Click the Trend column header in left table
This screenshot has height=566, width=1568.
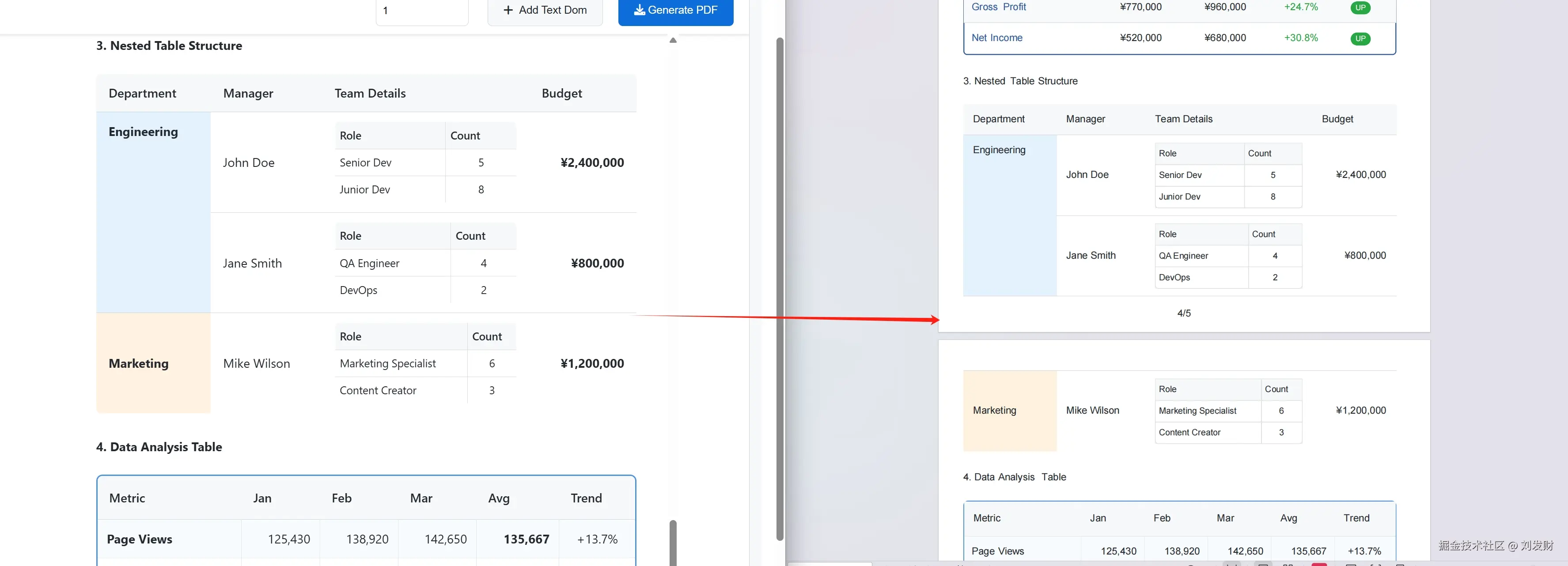586,498
